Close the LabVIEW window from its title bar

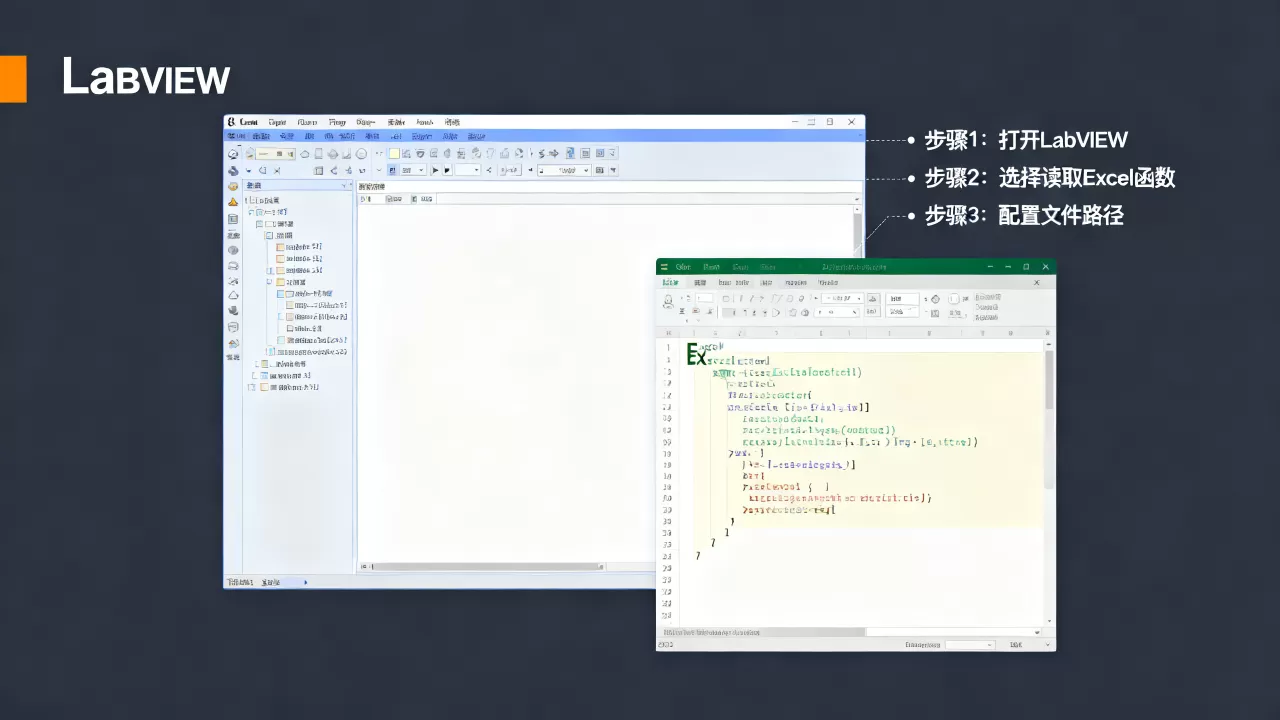pos(851,122)
